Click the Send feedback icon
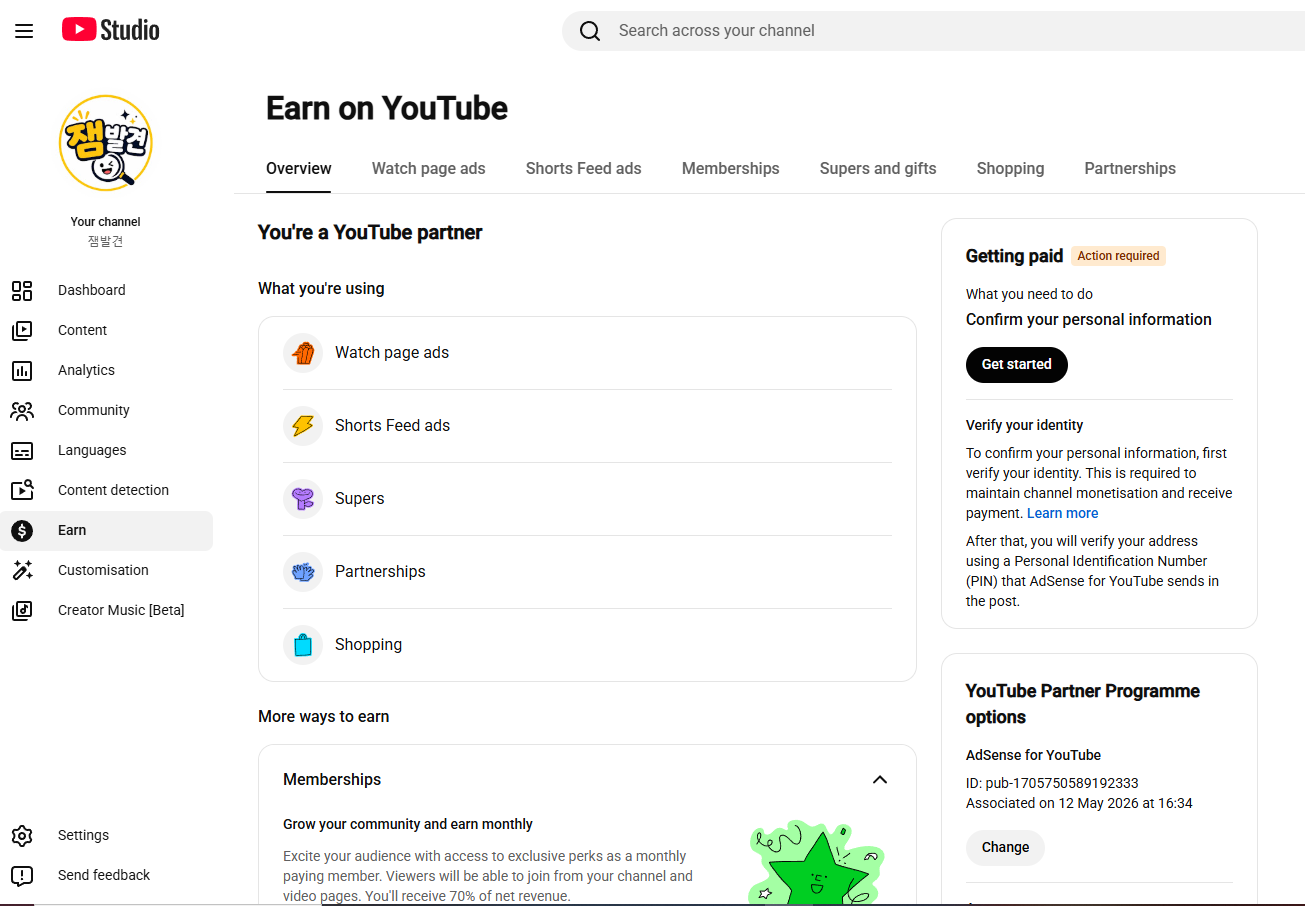This screenshot has width=1305, height=906. [x=22, y=875]
